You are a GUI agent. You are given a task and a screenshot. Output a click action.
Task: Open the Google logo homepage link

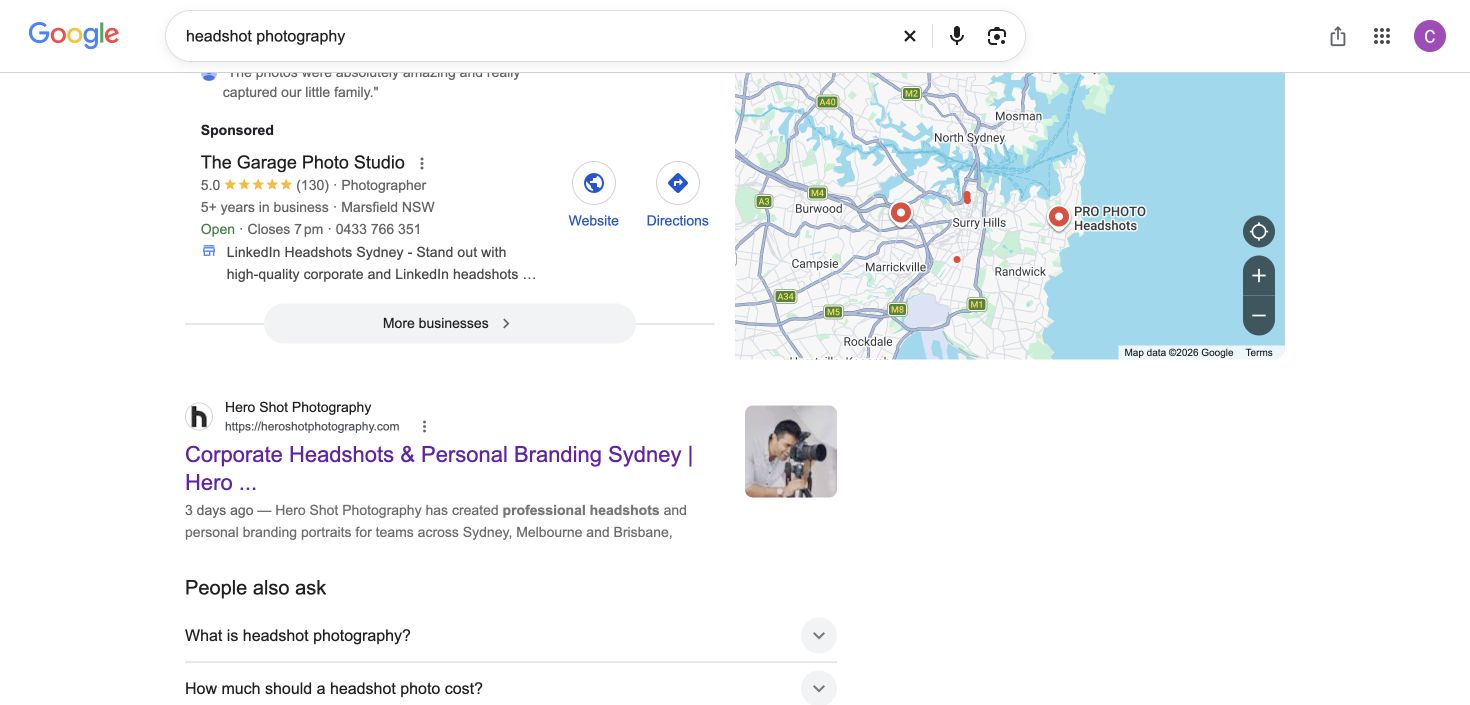(x=74, y=35)
